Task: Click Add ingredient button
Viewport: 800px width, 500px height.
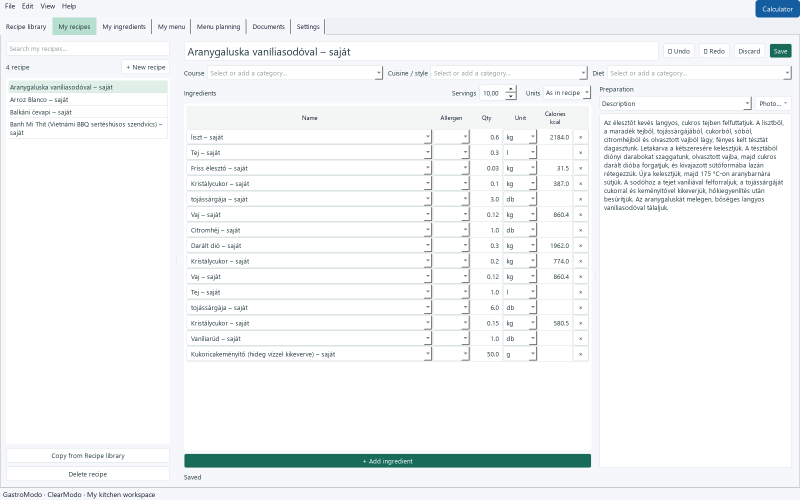Action: click(388, 461)
